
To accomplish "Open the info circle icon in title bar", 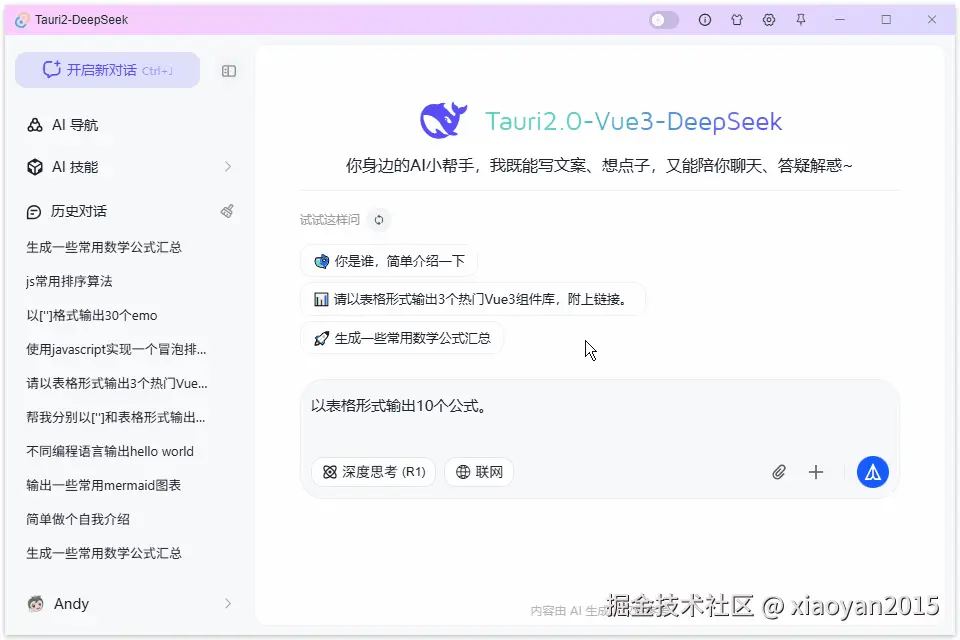I will tap(705, 20).
